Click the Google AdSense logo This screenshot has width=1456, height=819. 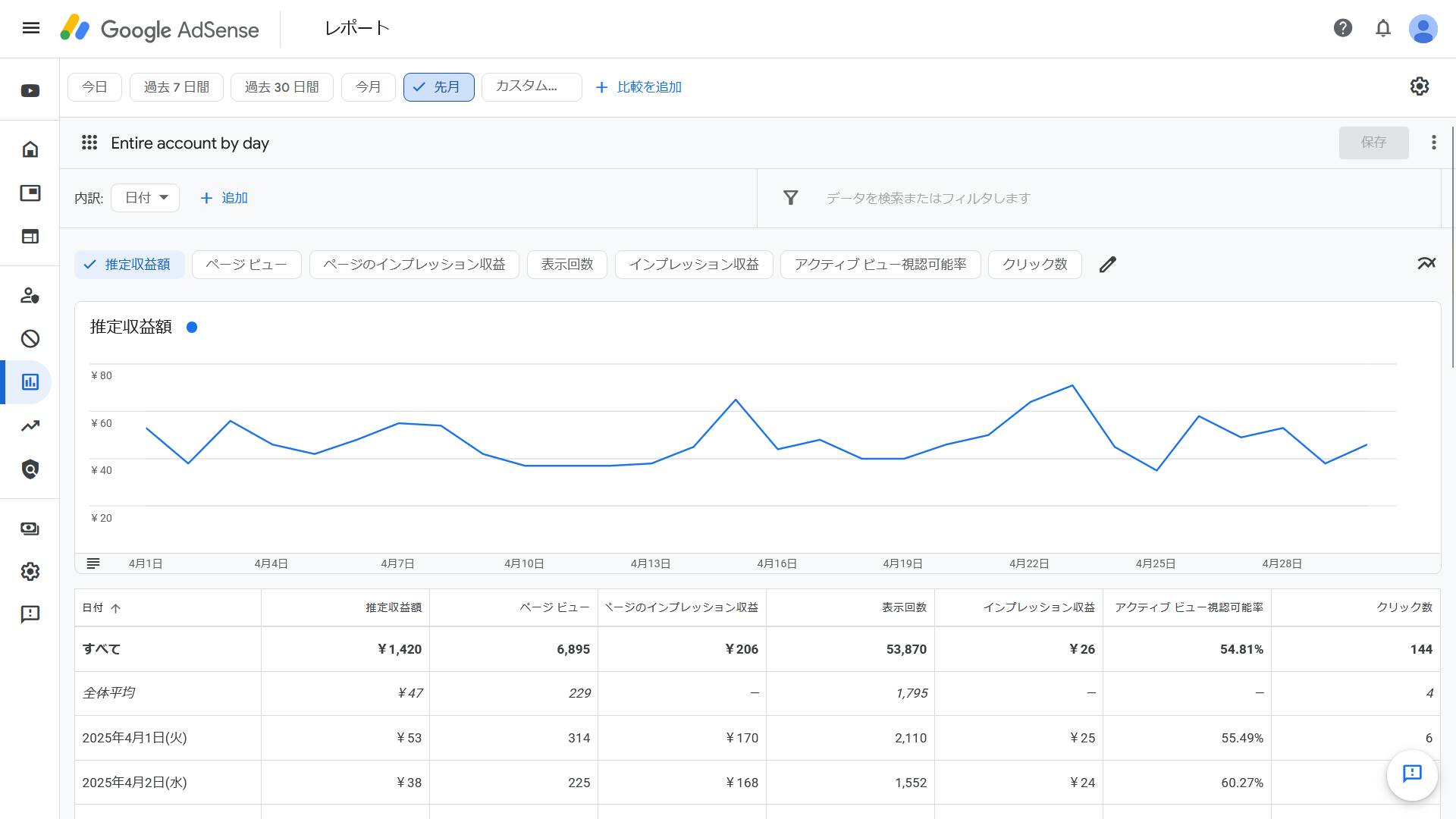pos(160,29)
